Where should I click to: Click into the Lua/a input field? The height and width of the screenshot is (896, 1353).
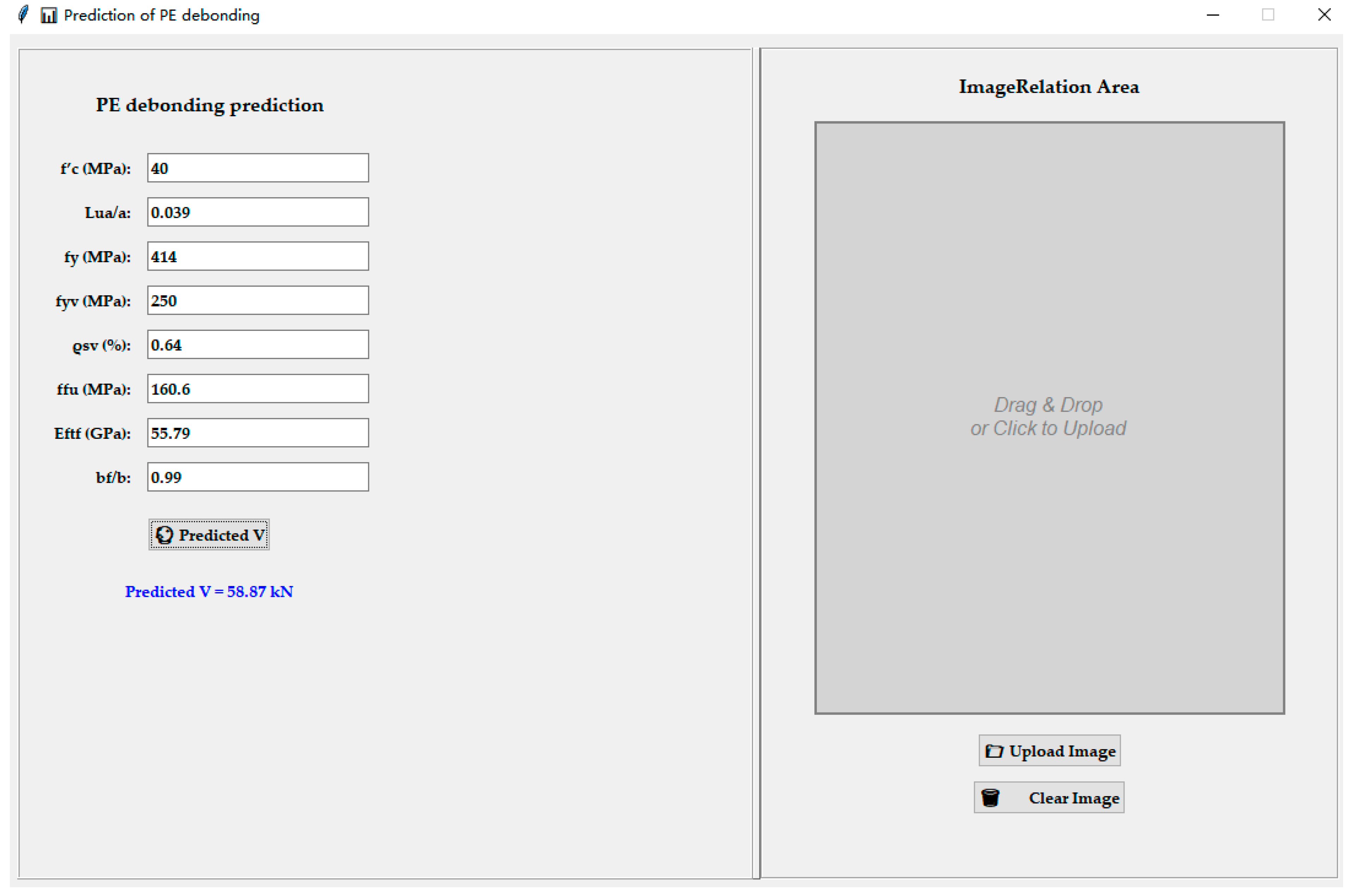pos(258,212)
